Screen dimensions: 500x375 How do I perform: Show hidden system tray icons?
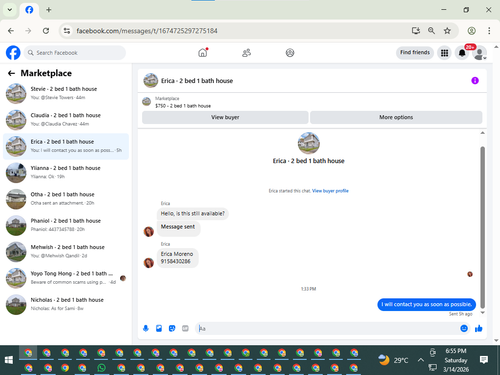[x=421, y=360]
